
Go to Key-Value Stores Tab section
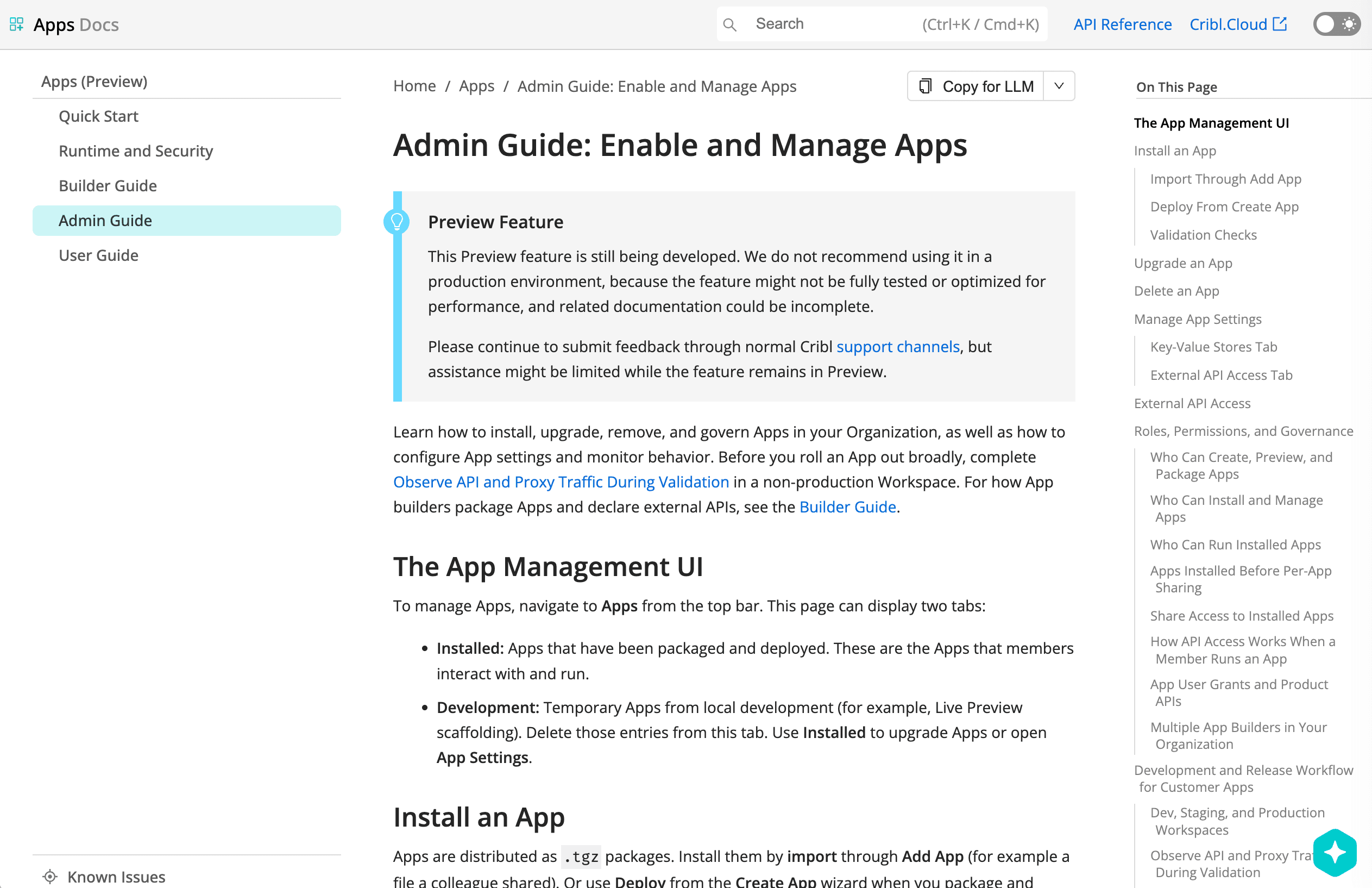1213,347
